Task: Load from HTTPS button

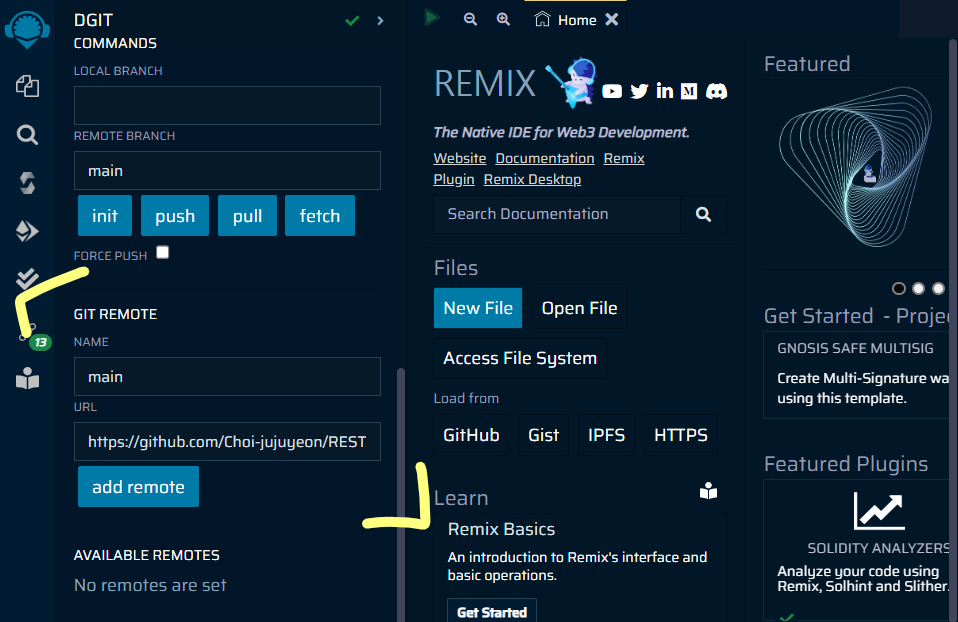Action: pos(681,435)
